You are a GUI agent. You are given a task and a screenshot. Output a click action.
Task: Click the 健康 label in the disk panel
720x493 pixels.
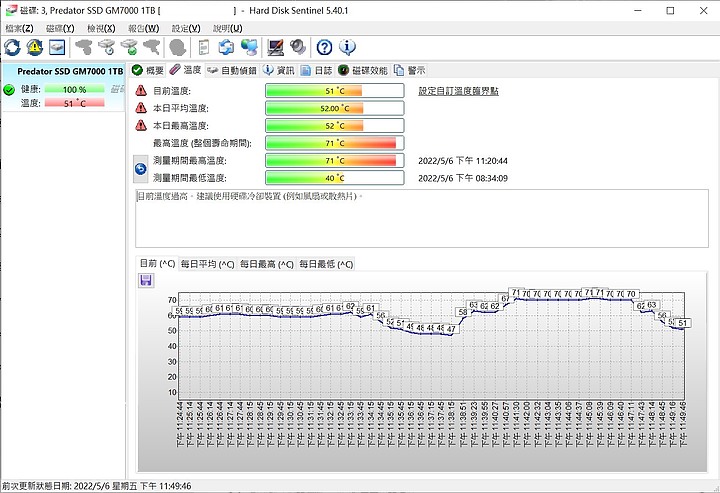[30, 89]
